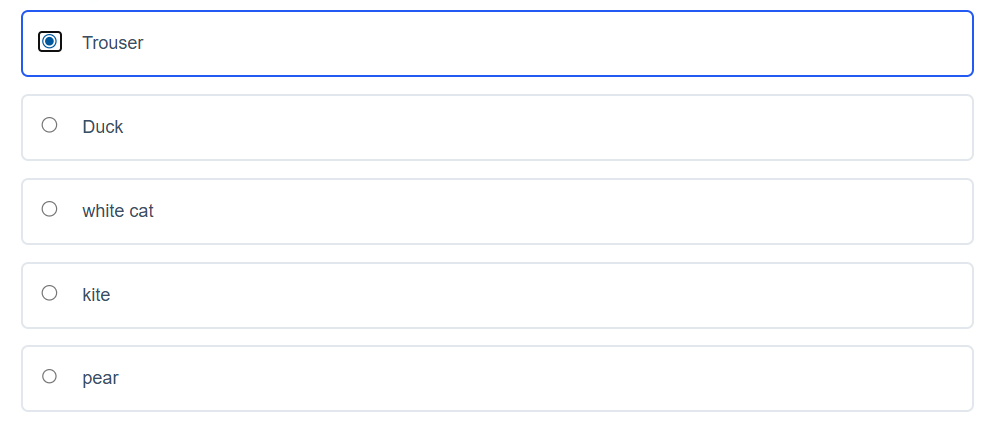Click blank space inside the white cat row

700,211
